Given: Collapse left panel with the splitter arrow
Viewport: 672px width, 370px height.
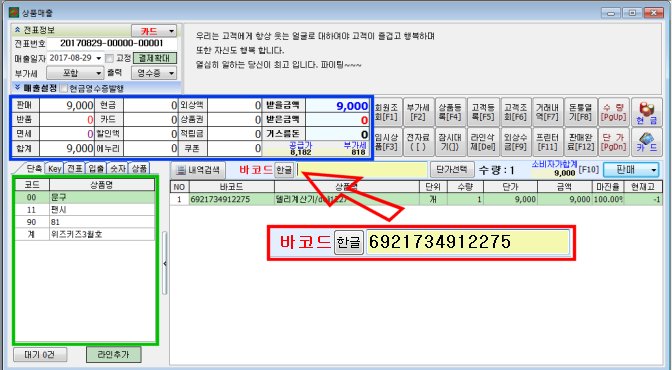Looking at the screenshot, I should point(165,263).
